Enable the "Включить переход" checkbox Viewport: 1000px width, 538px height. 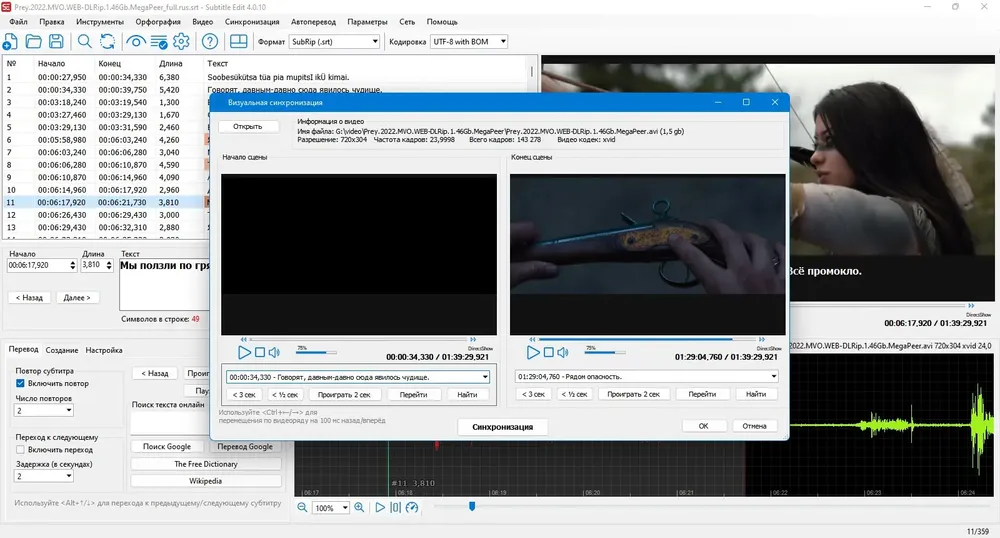20,449
